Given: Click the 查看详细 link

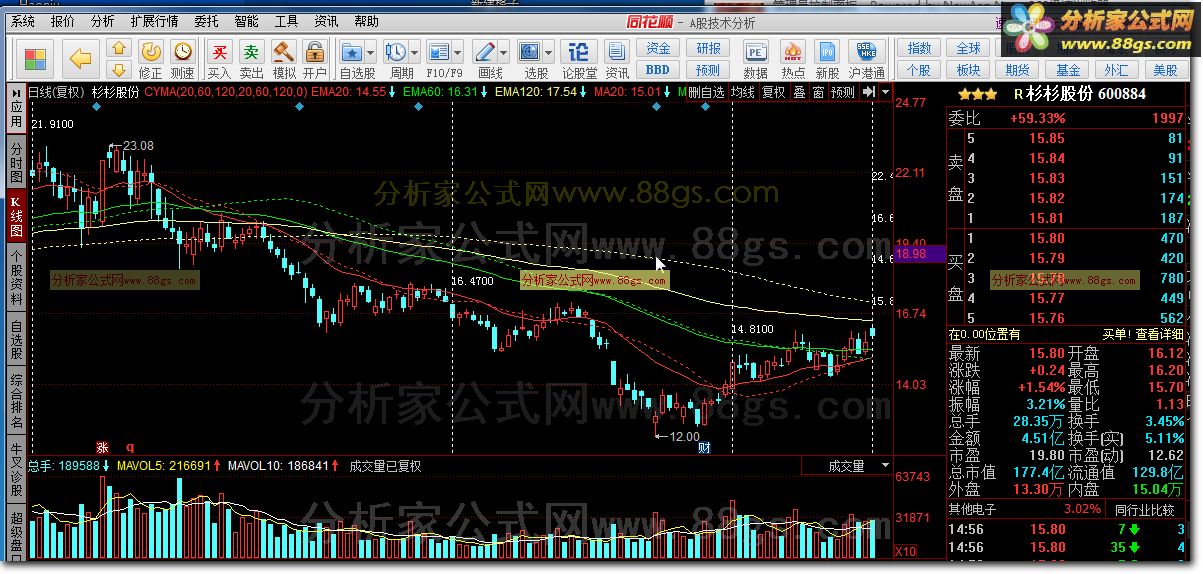Looking at the screenshot, I should point(1161,334).
